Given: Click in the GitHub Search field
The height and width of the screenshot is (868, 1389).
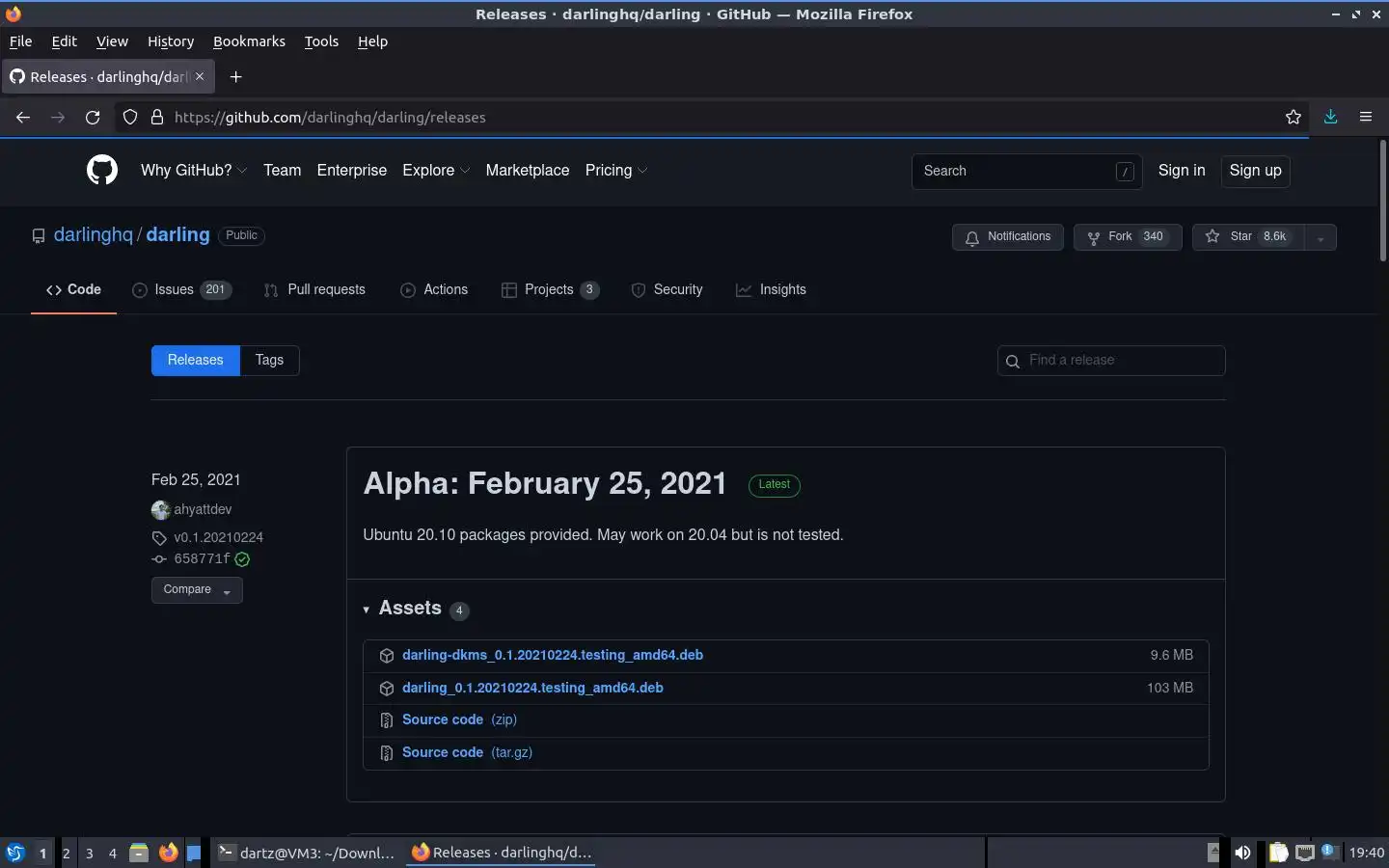Looking at the screenshot, I should coord(1026,171).
